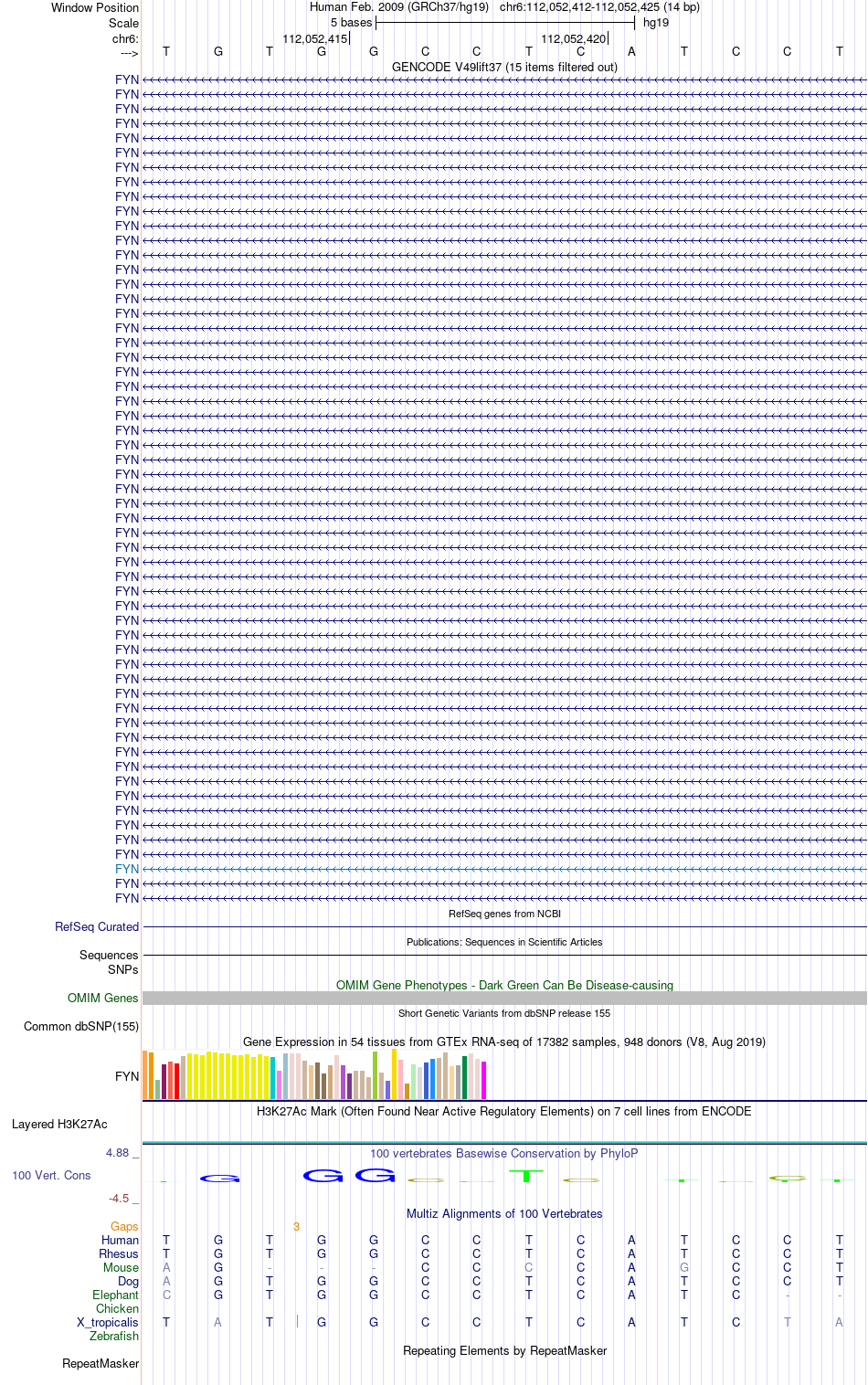
Task: Click the green T letter in PhyloP logo
Action: [526, 1176]
